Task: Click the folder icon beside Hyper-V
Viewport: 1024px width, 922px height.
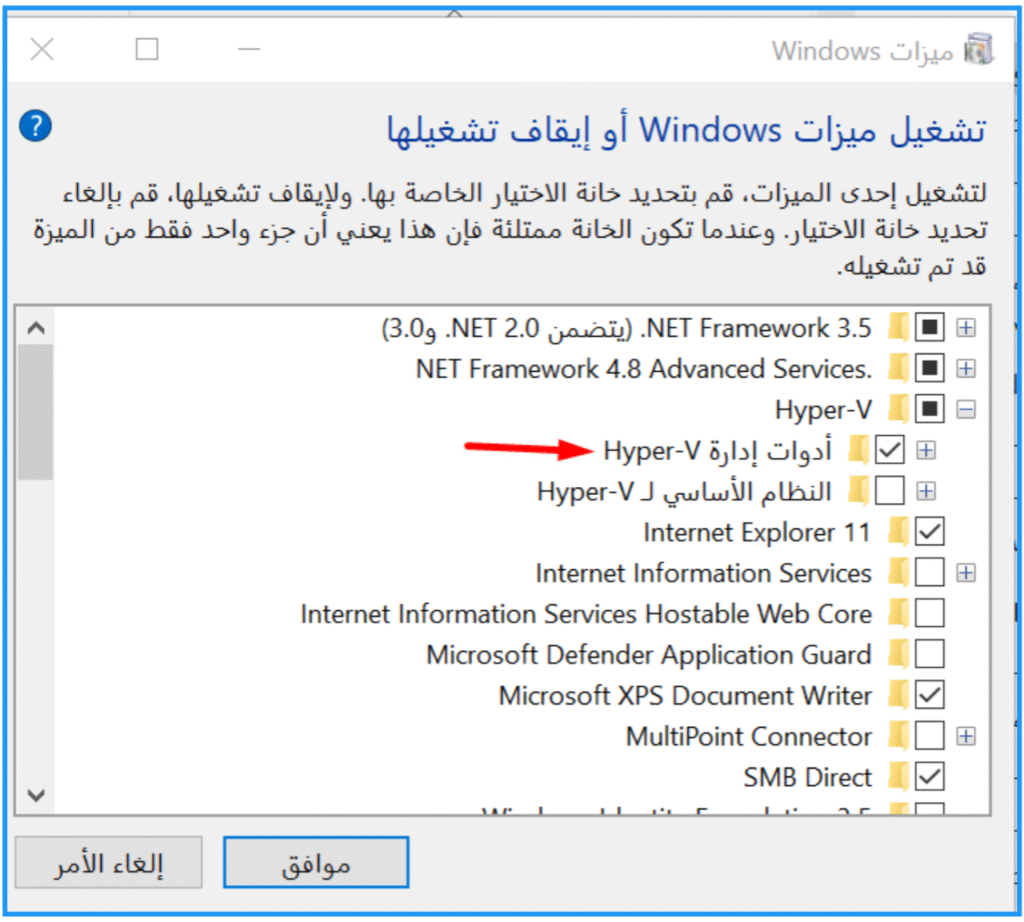Action: tap(898, 409)
